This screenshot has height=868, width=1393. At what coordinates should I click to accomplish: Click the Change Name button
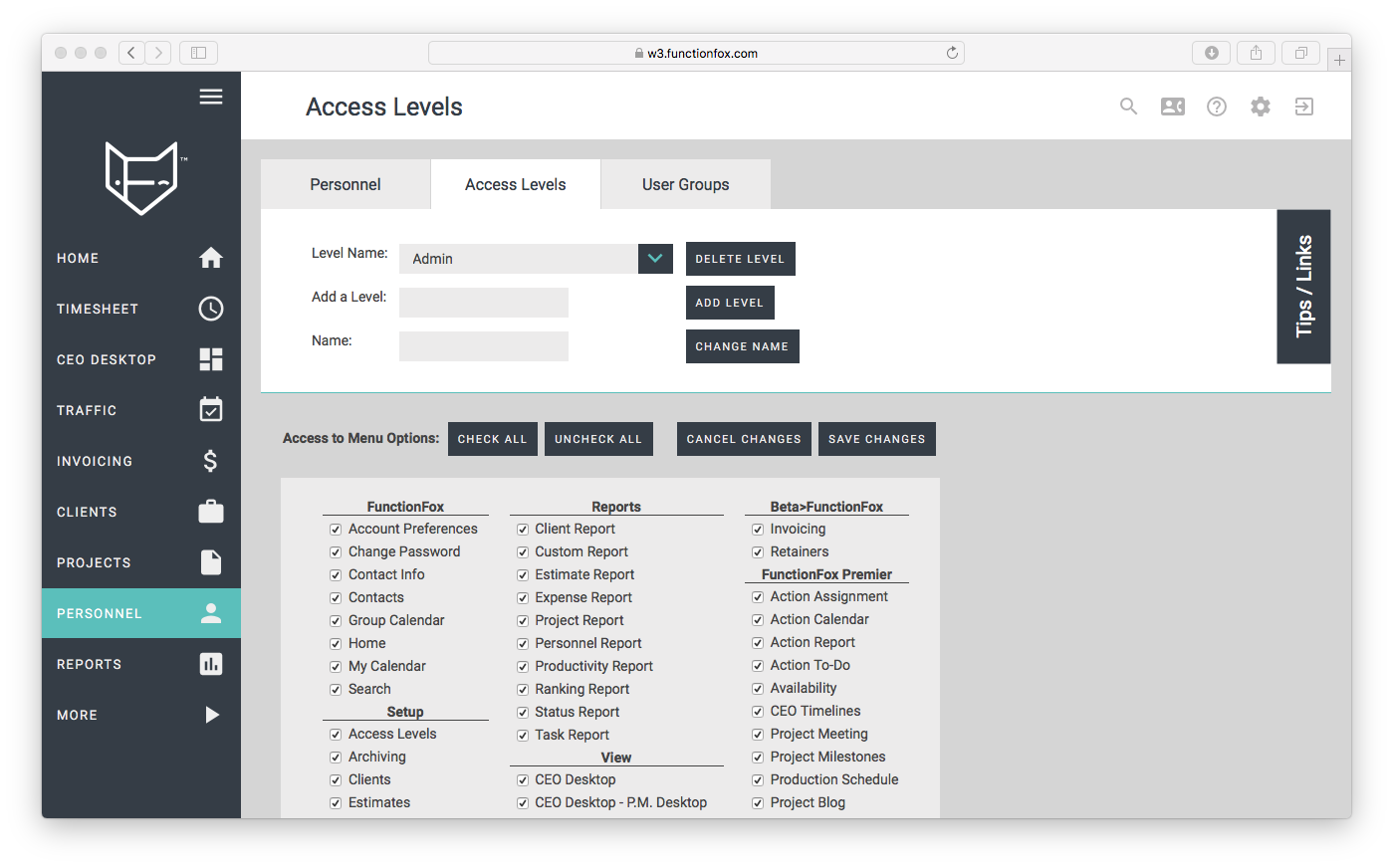[x=743, y=346]
